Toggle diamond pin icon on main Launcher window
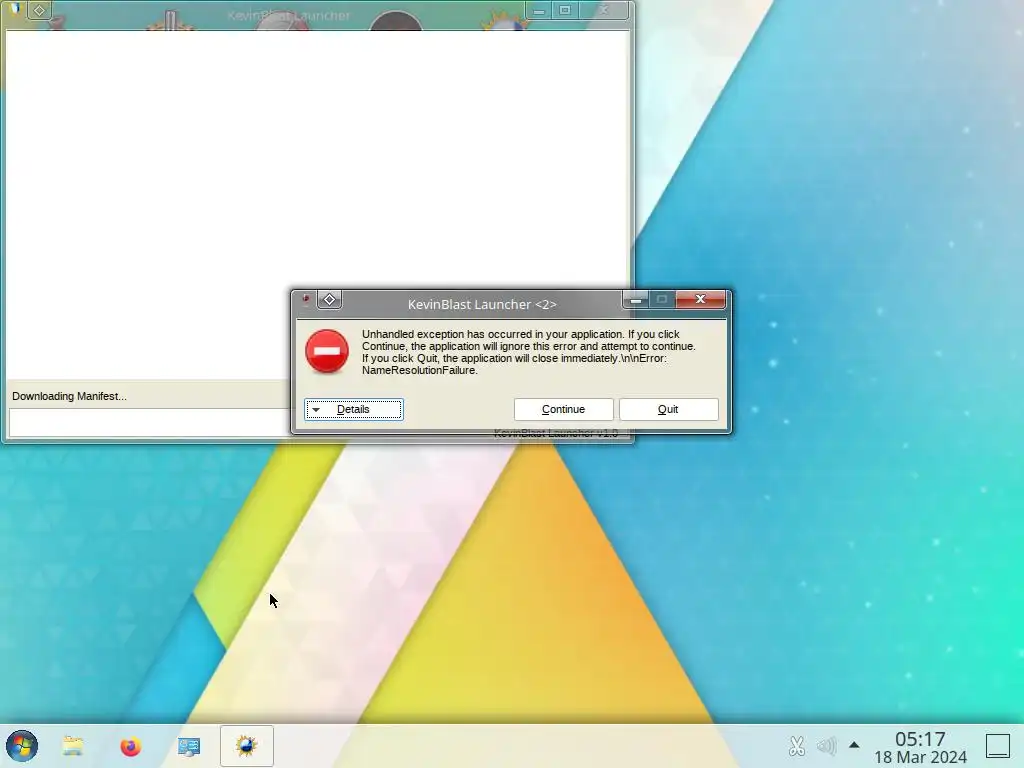Image resolution: width=1024 pixels, height=768 pixels. coord(39,10)
